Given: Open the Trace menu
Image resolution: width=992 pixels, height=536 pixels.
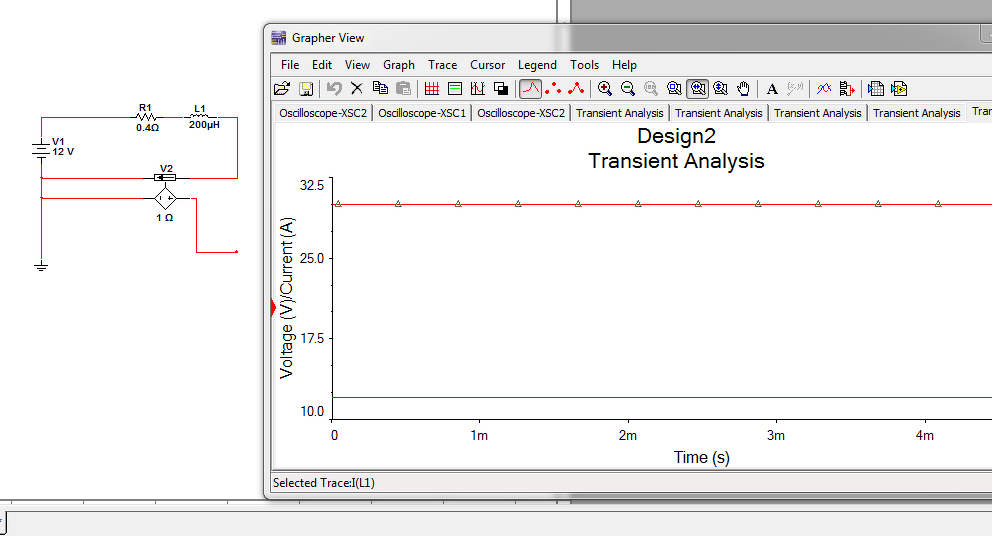Looking at the screenshot, I should [442, 65].
